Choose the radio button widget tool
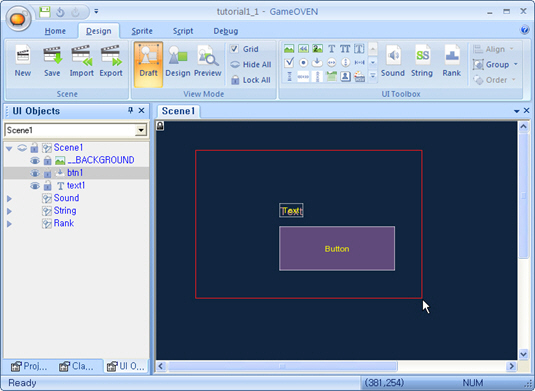Image resolution: width=535 pixels, height=391 pixels. [x=303, y=62]
